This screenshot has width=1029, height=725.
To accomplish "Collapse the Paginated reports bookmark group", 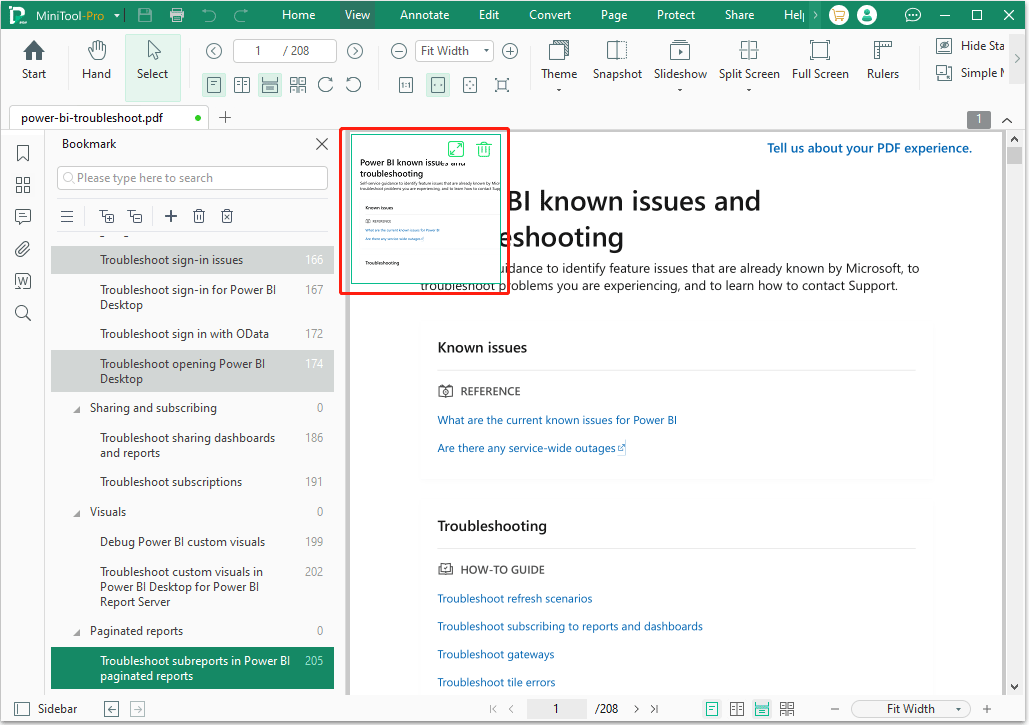I will click(77, 632).
